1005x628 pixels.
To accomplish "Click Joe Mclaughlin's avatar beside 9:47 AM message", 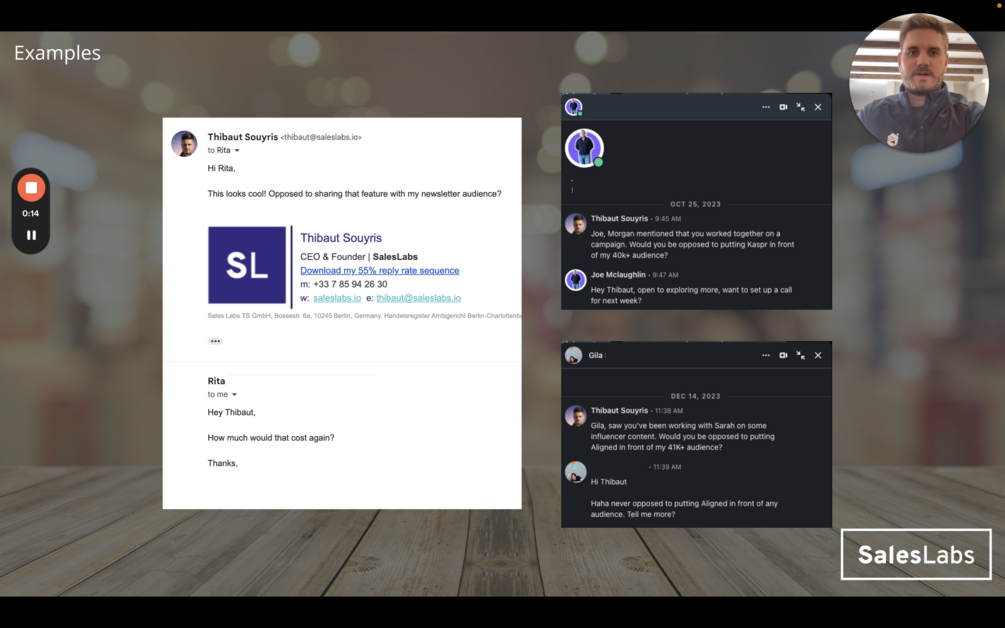I will click(x=576, y=280).
